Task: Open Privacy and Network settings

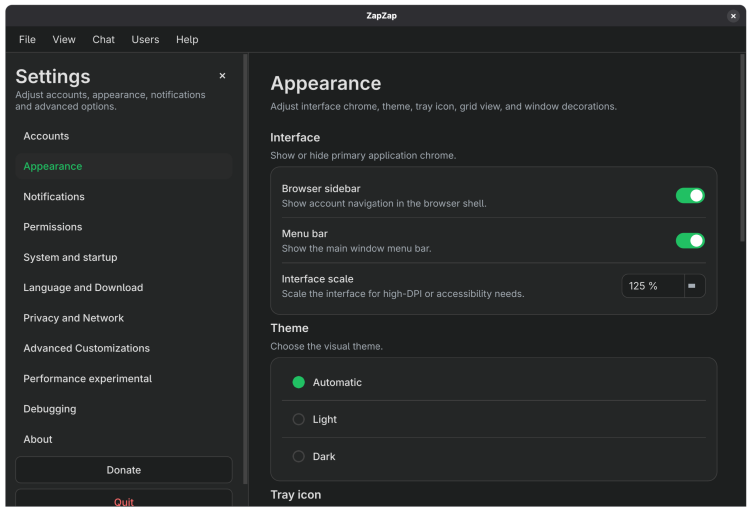Action: (x=124, y=318)
